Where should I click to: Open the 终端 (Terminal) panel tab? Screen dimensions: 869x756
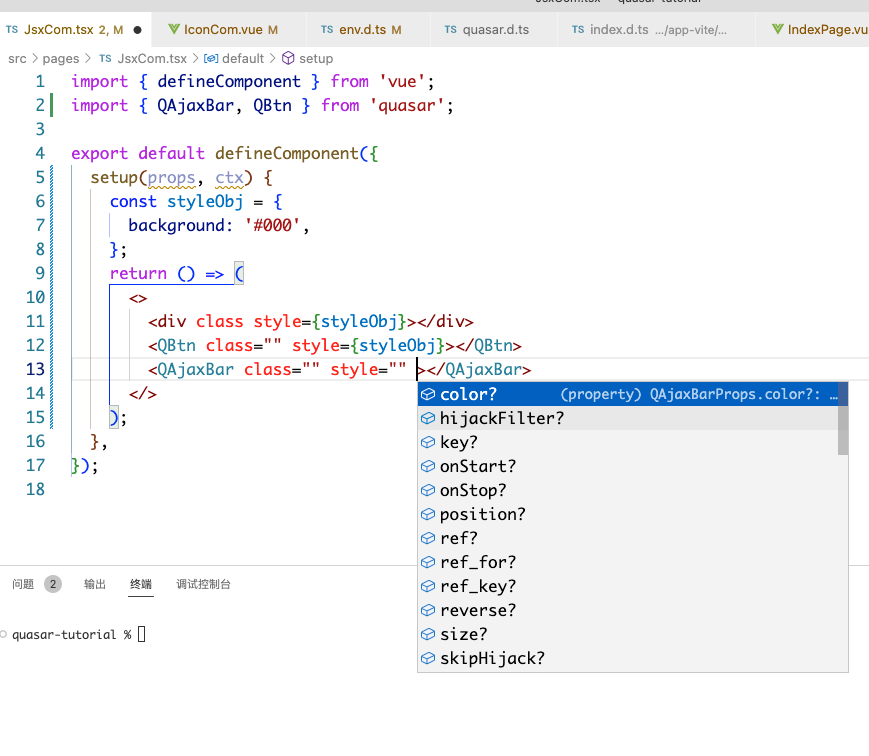tap(141, 584)
